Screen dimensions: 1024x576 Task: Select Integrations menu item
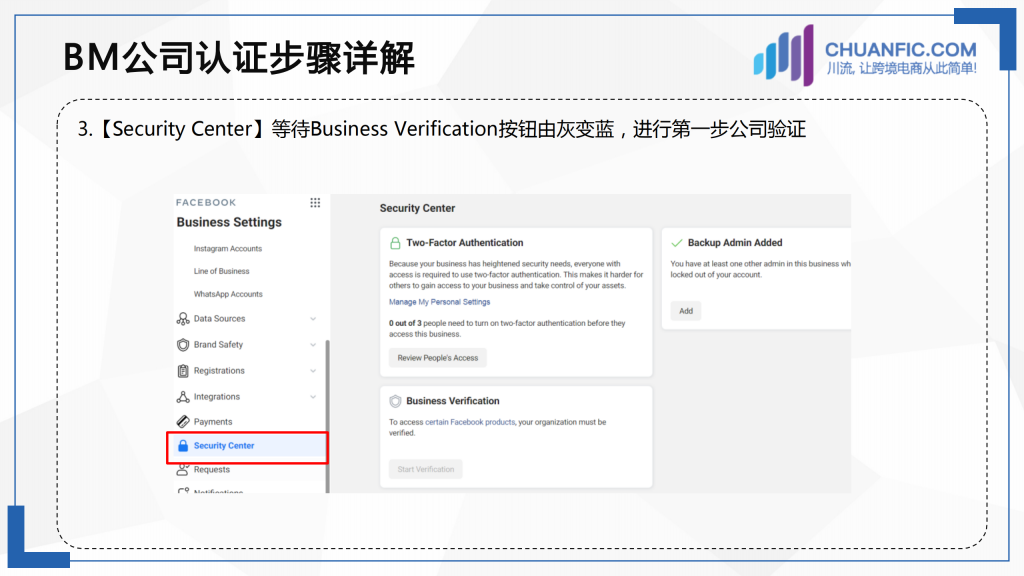coord(217,396)
